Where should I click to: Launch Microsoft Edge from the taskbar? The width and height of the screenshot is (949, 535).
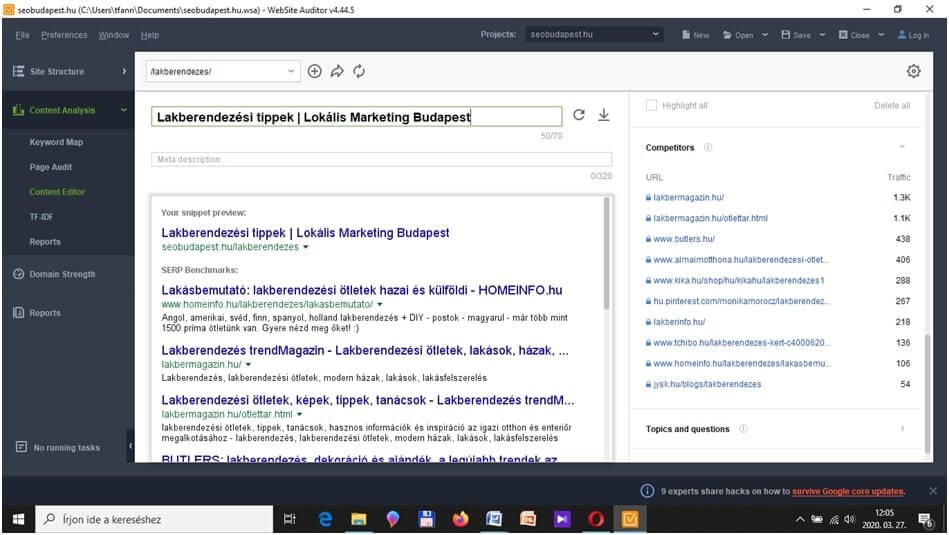click(x=325, y=519)
